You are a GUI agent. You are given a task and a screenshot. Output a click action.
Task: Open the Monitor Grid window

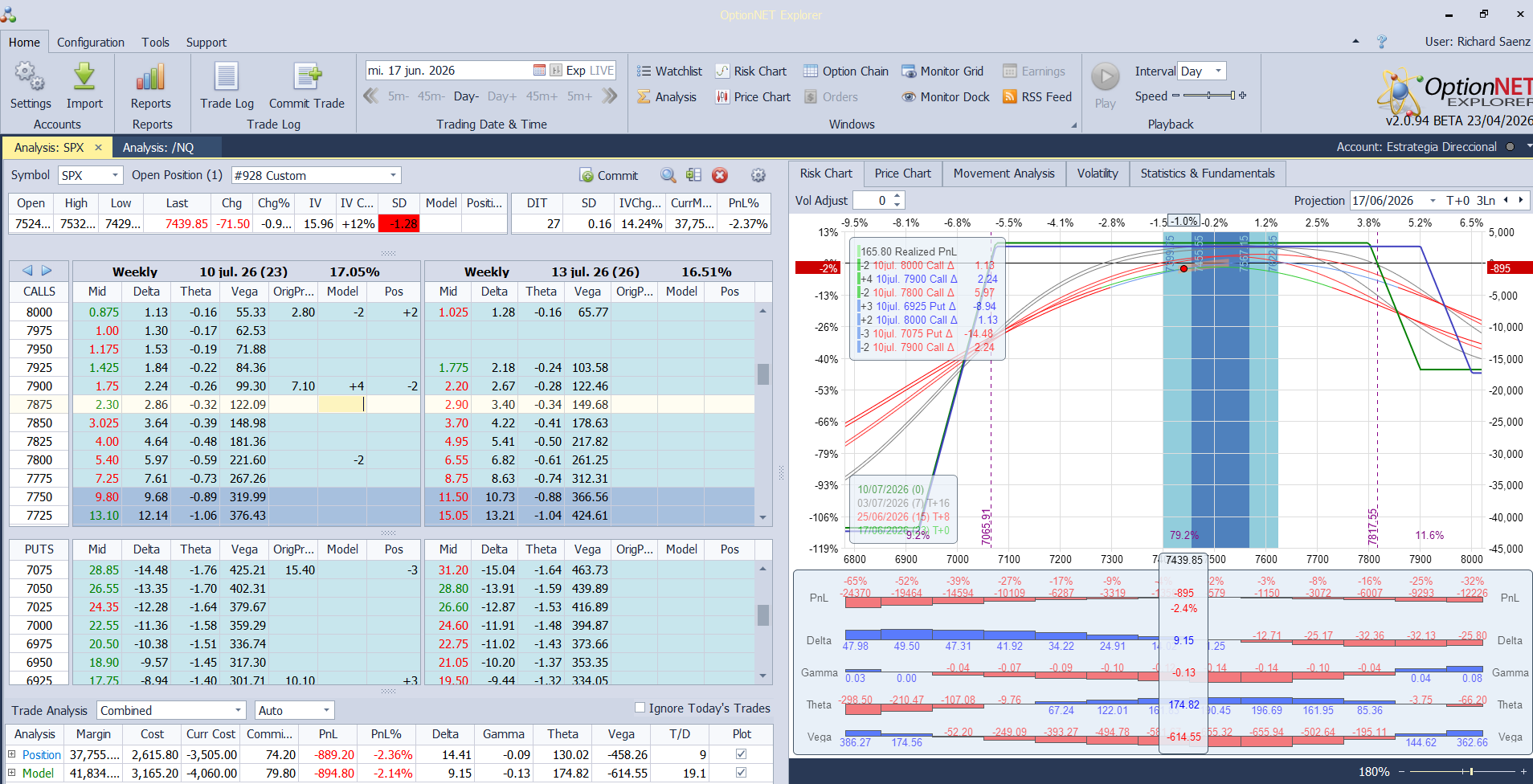coord(942,71)
